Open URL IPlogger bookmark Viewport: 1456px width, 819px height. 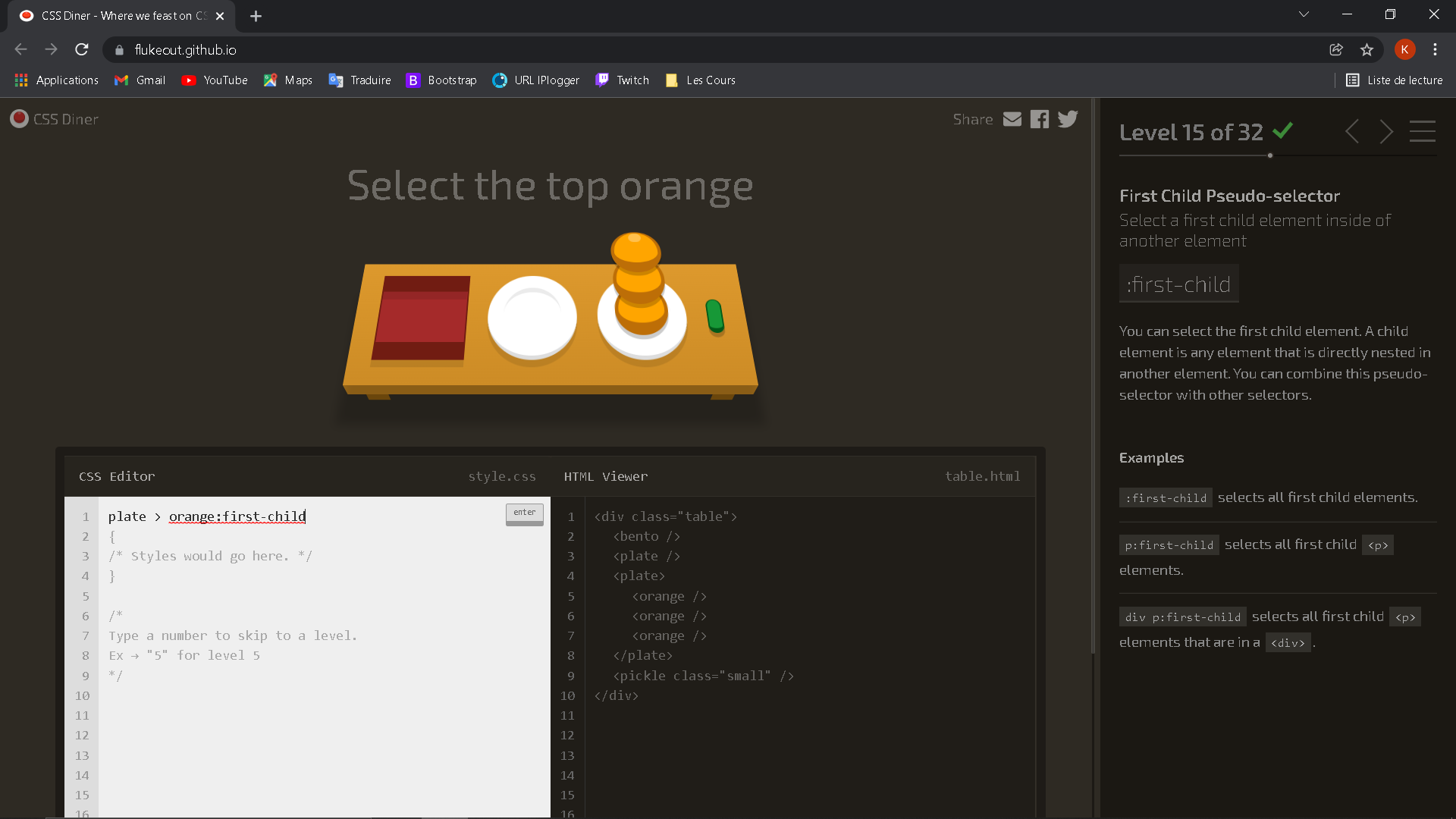[535, 80]
